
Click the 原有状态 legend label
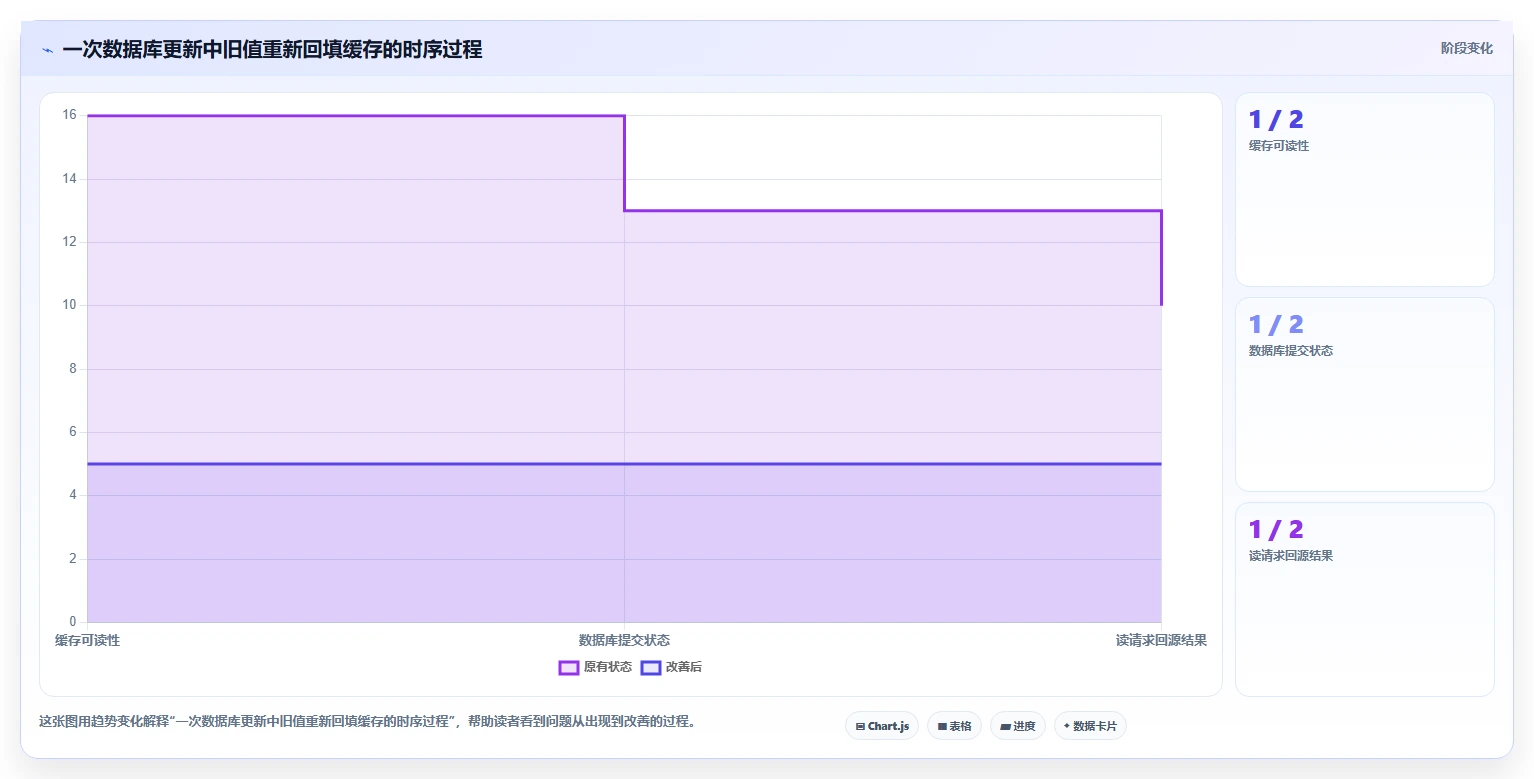[x=608, y=667]
